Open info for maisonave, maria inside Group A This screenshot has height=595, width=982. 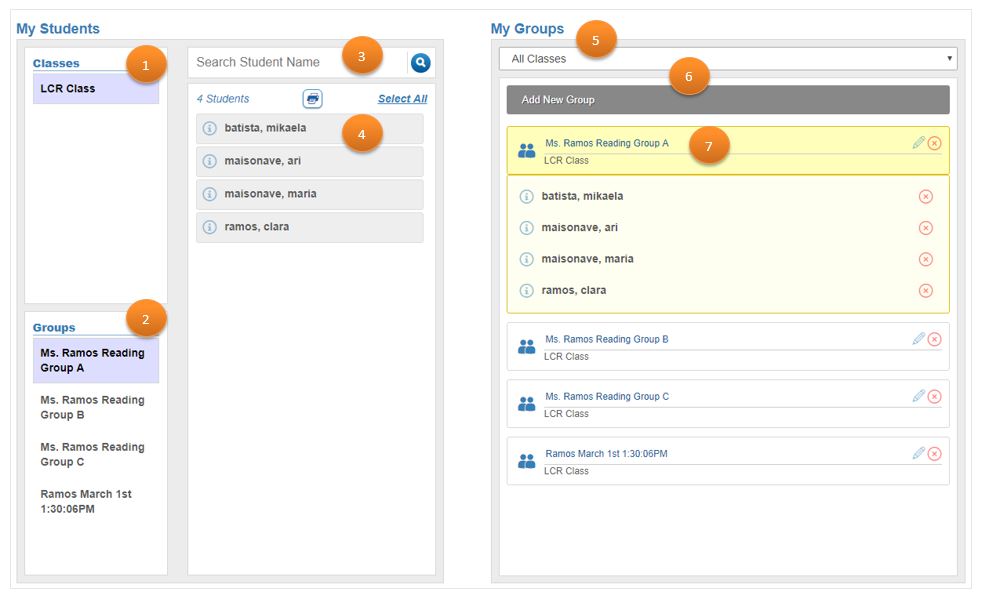527,258
